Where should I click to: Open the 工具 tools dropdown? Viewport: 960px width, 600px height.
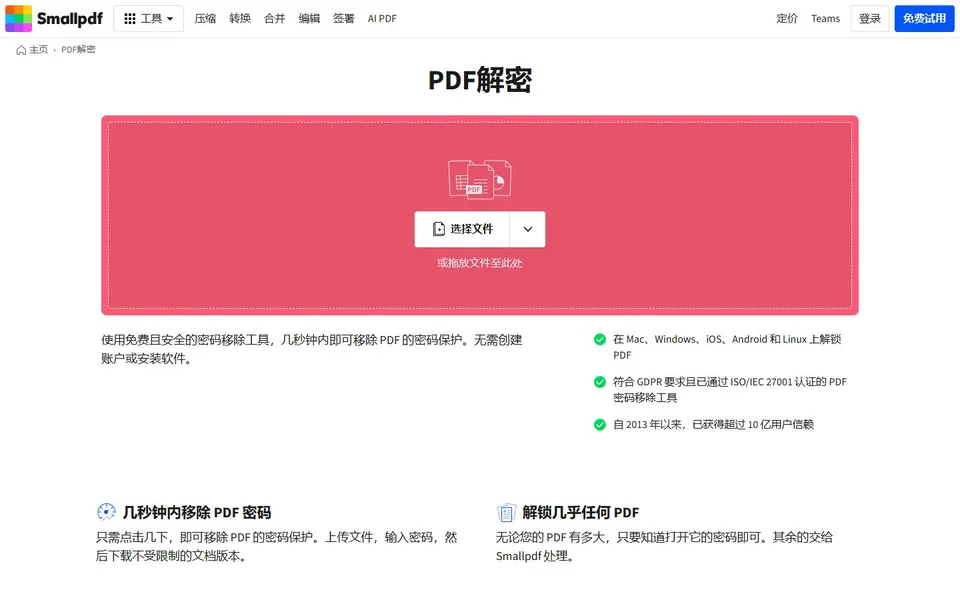point(148,19)
